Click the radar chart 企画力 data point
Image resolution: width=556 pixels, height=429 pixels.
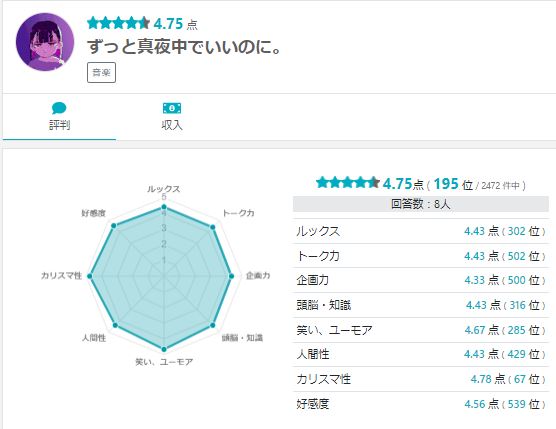232,276
